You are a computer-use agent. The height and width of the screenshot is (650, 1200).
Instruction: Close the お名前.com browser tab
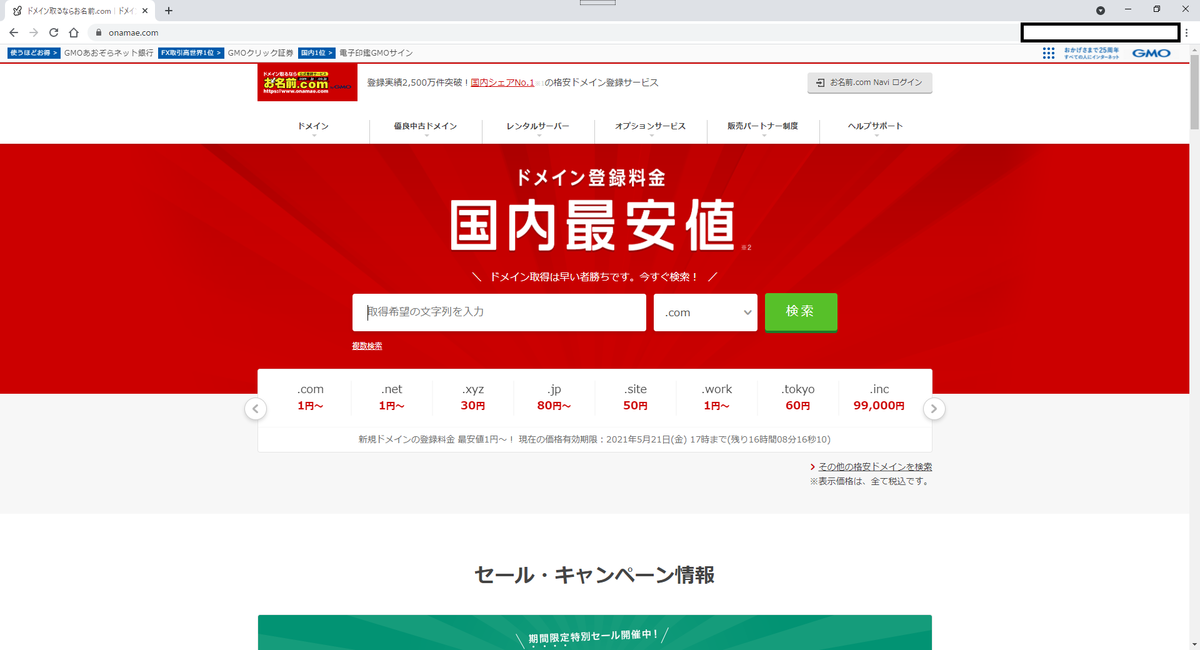[x=146, y=10]
